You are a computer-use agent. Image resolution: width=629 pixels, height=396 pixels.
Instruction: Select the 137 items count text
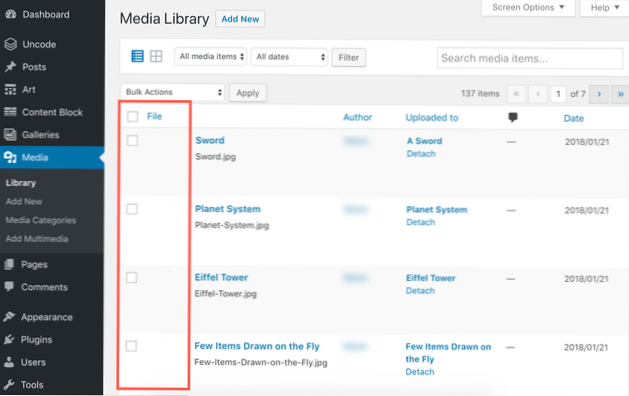click(x=480, y=93)
